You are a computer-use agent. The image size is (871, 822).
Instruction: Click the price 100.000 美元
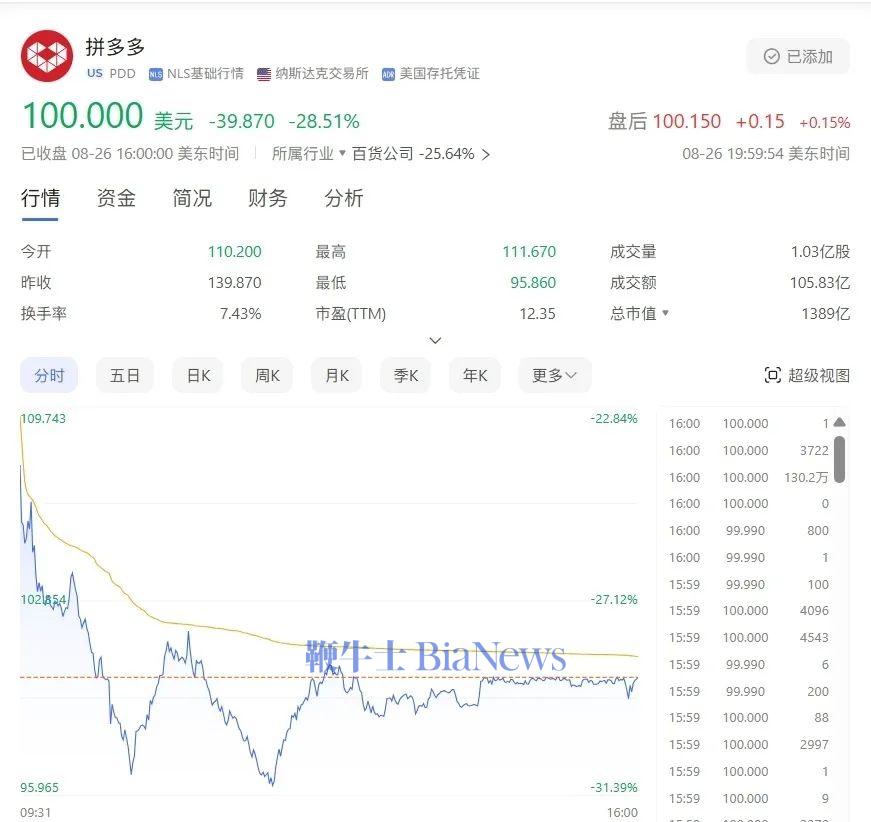[x=108, y=116]
